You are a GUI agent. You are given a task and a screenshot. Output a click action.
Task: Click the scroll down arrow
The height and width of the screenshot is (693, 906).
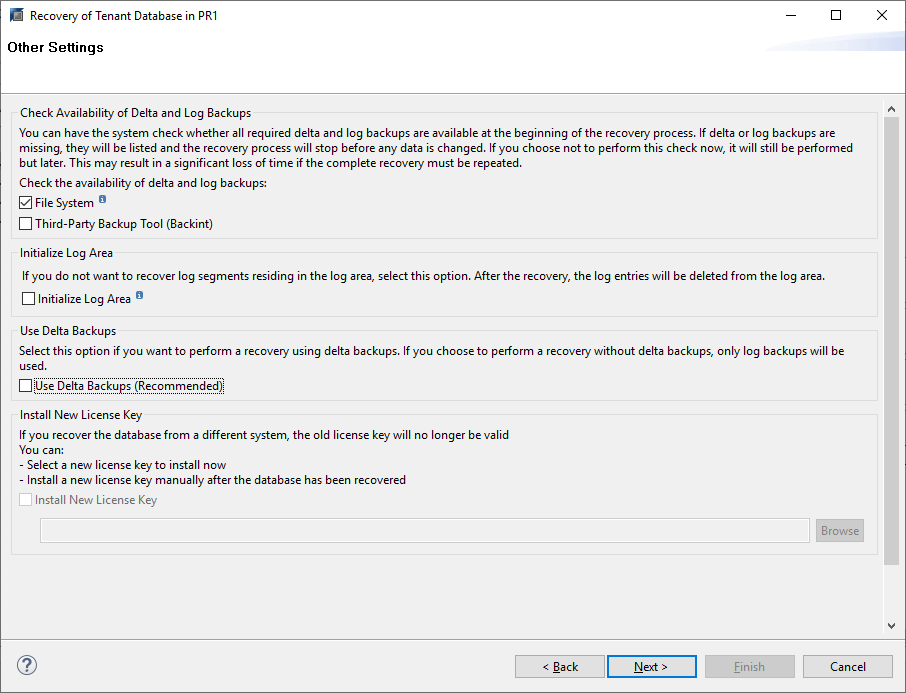coord(892,626)
